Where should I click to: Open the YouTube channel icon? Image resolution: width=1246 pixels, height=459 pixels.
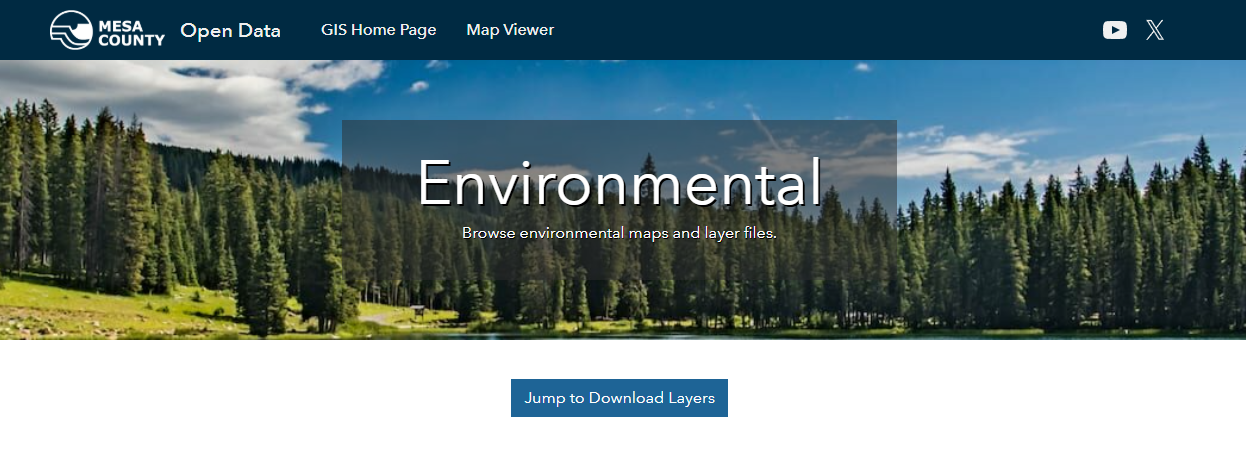tap(1115, 30)
